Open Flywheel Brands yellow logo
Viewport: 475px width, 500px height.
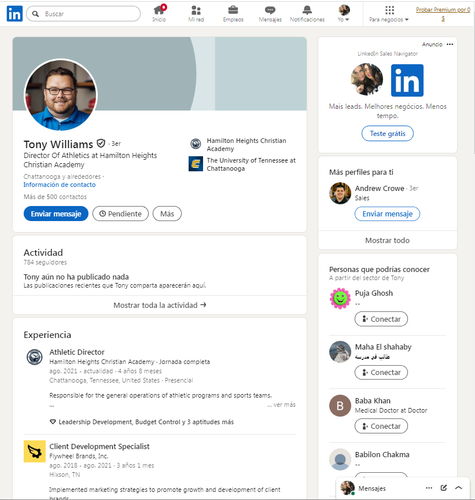[35, 451]
